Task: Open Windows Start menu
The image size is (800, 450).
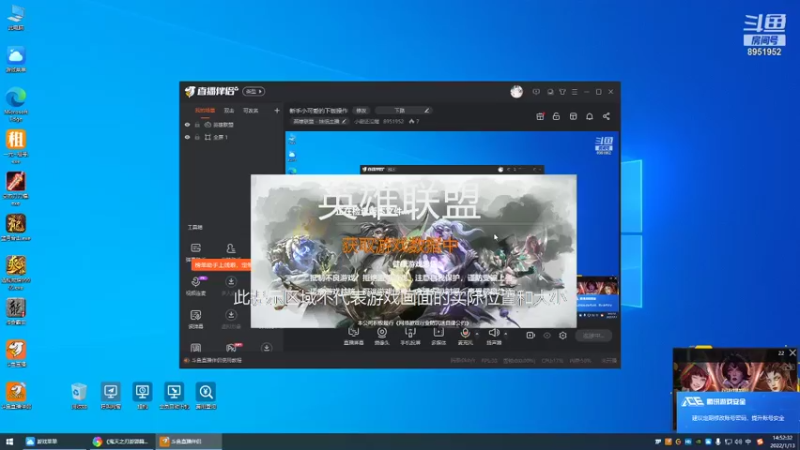Action: (9, 441)
